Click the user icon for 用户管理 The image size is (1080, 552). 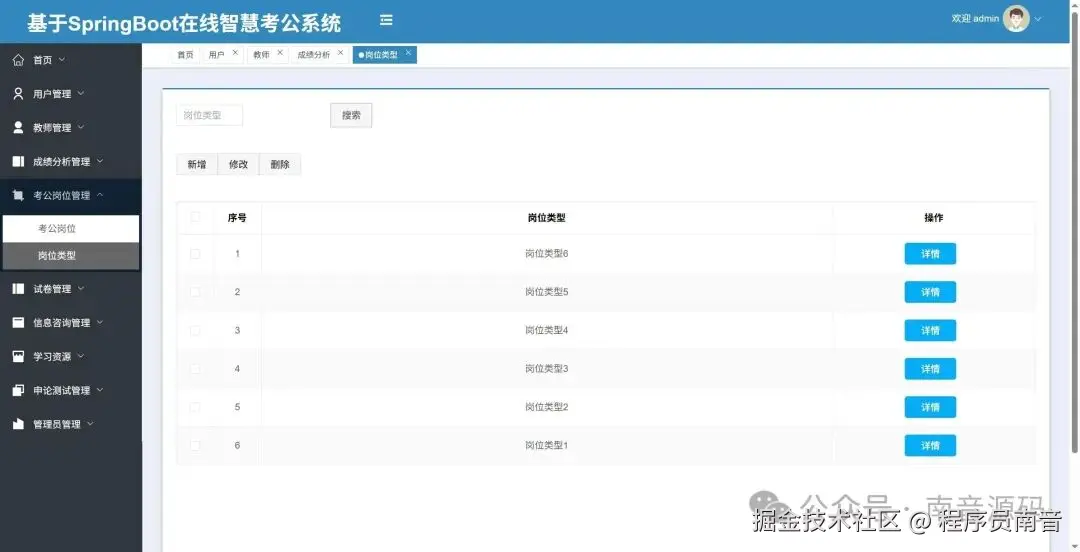click(x=19, y=94)
